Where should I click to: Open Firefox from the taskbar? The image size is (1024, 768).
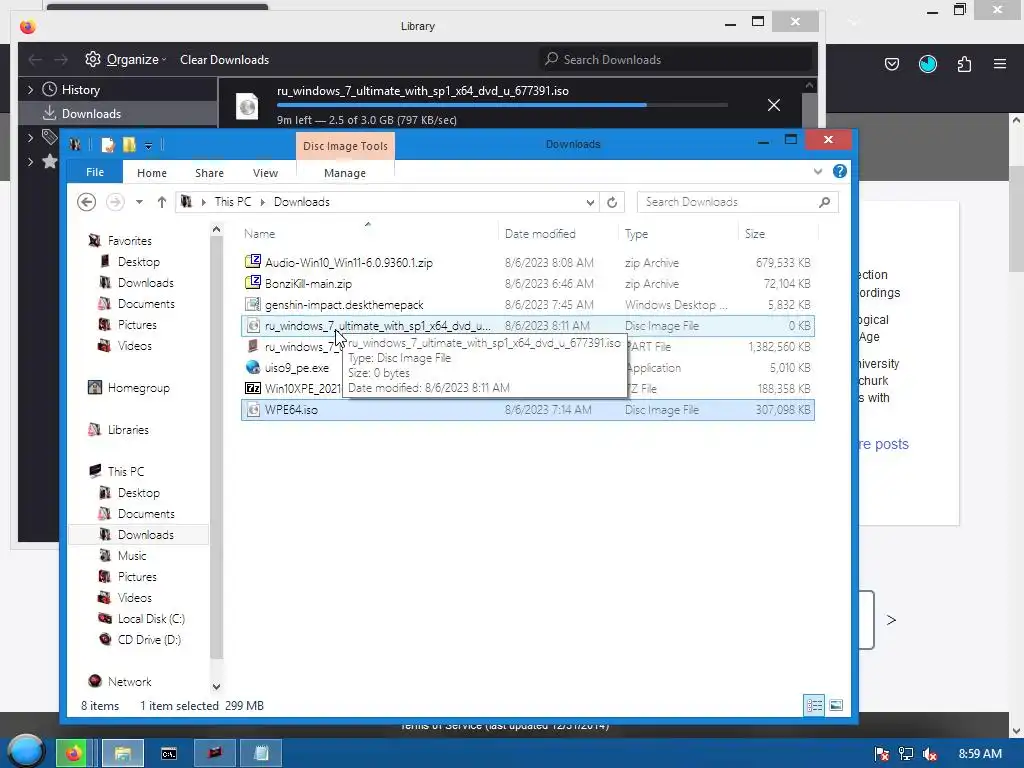coord(74,754)
